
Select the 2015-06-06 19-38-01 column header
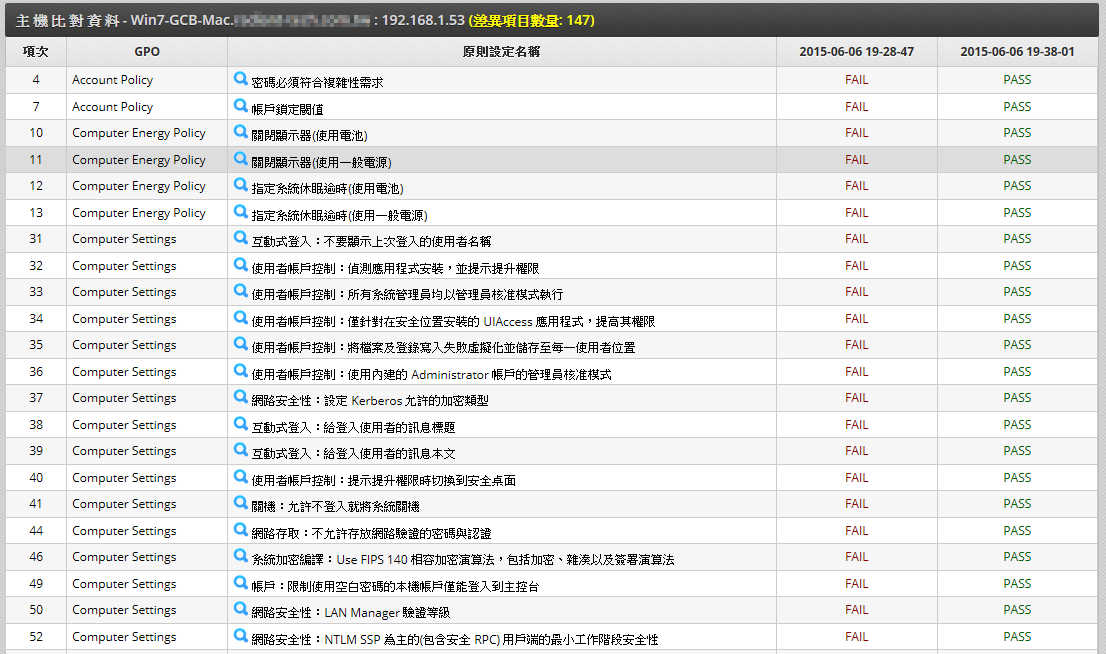pyautogui.click(x=1017, y=52)
